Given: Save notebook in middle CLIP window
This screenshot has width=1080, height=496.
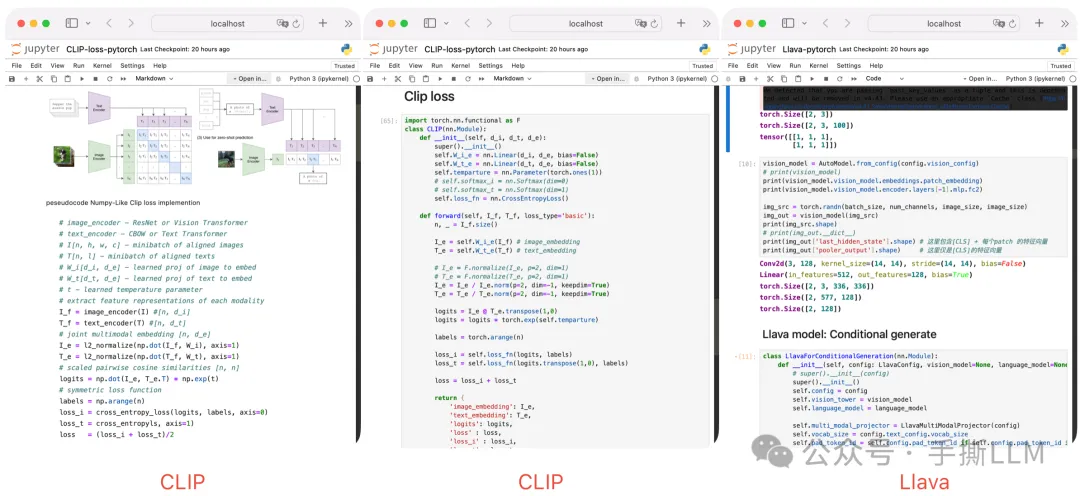Looking at the screenshot, I should click(x=370, y=79).
